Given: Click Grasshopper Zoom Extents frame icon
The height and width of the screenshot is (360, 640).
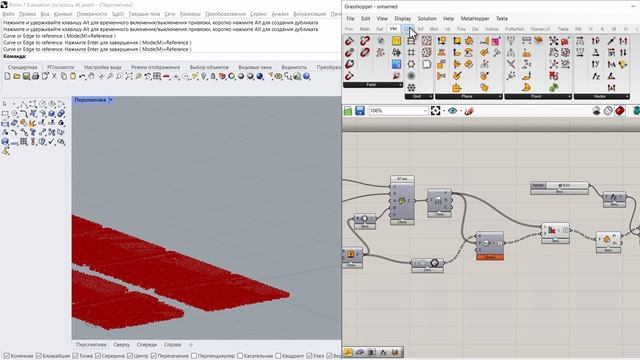Looking at the screenshot, I should pyautogui.click(x=436, y=111).
